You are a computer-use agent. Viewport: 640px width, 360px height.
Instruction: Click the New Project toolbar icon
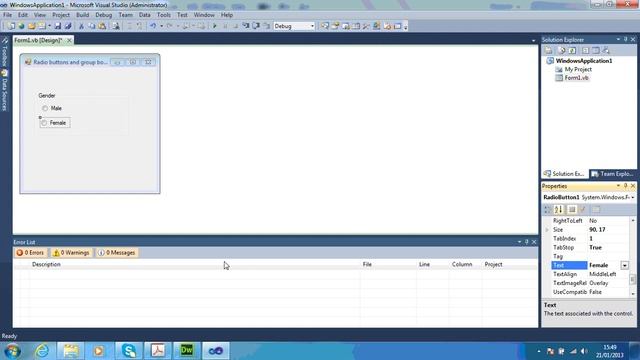tap(11, 26)
